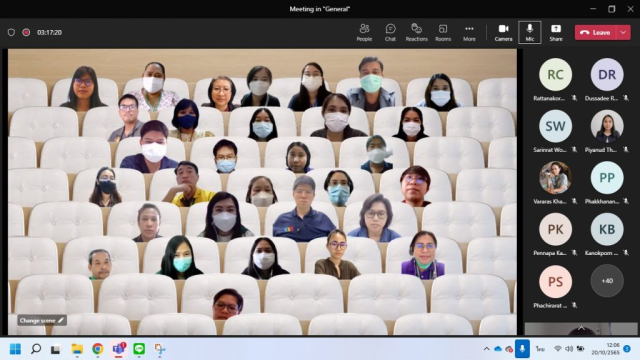Click muted mic icon beside Rattanakor
This screenshot has height=360, width=640.
574,98
